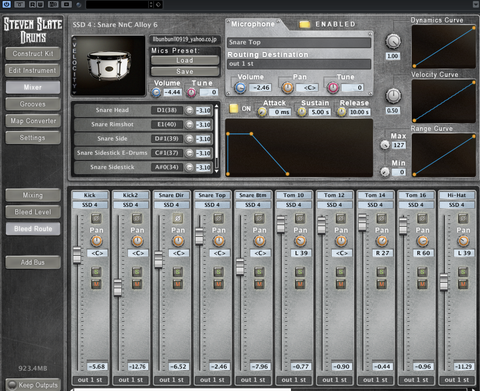The height and width of the screenshot is (391, 480).
Task: Click the Snare Top channel volume fader
Action: click(199, 236)
